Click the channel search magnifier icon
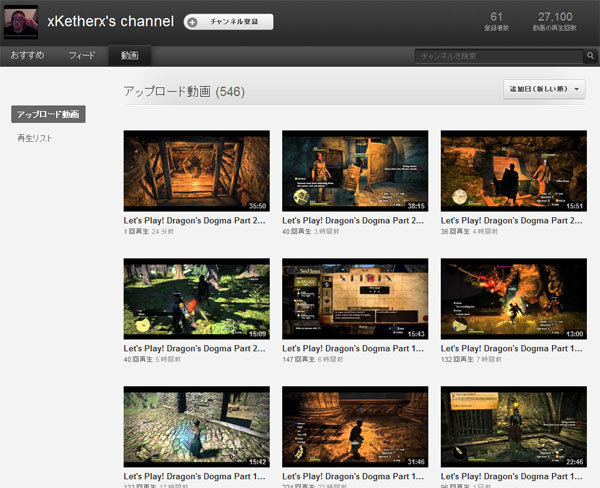This screenshot has width=600, height=488. (590, 56)
